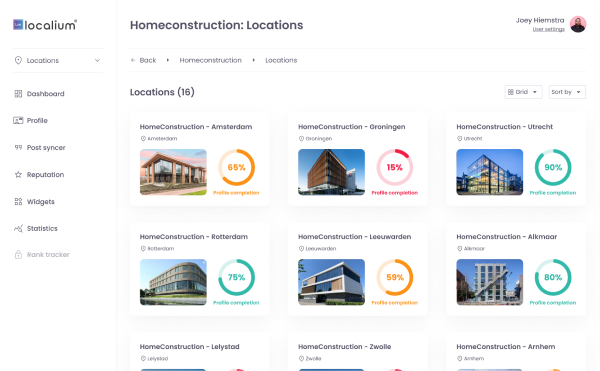Open the User settings link
The width and height of the screenshot is (600, 371).
tap(548, 29)
